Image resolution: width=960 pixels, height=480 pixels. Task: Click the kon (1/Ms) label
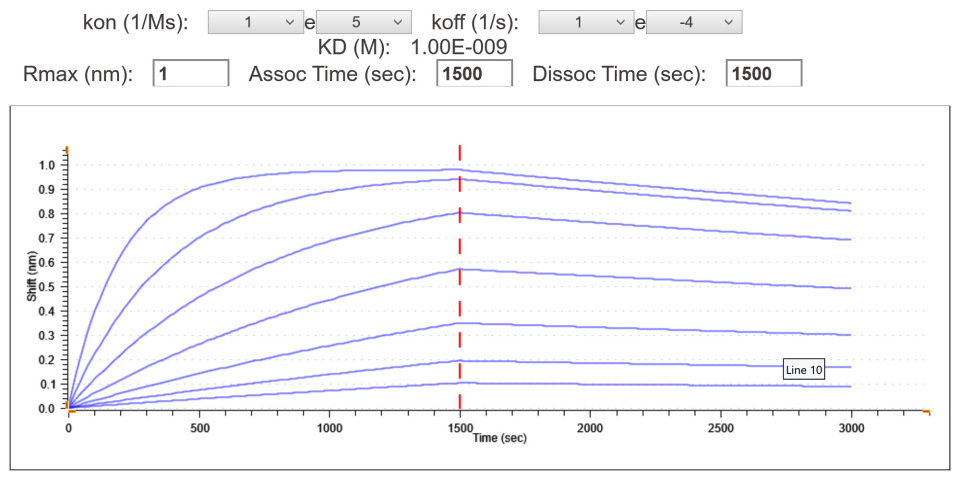point(135,22)
